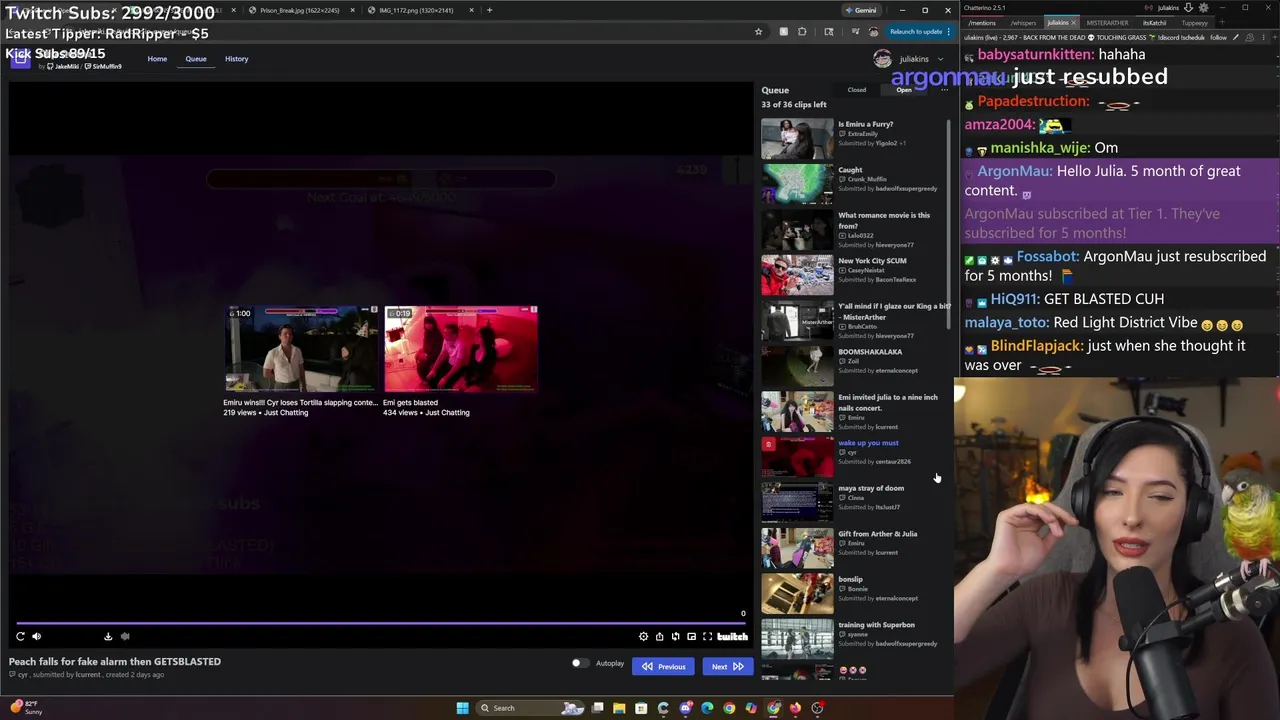Open Discord from the taskbar
Image resolution: width=1280 pixels, height=720 pixels.
(685, 708)
